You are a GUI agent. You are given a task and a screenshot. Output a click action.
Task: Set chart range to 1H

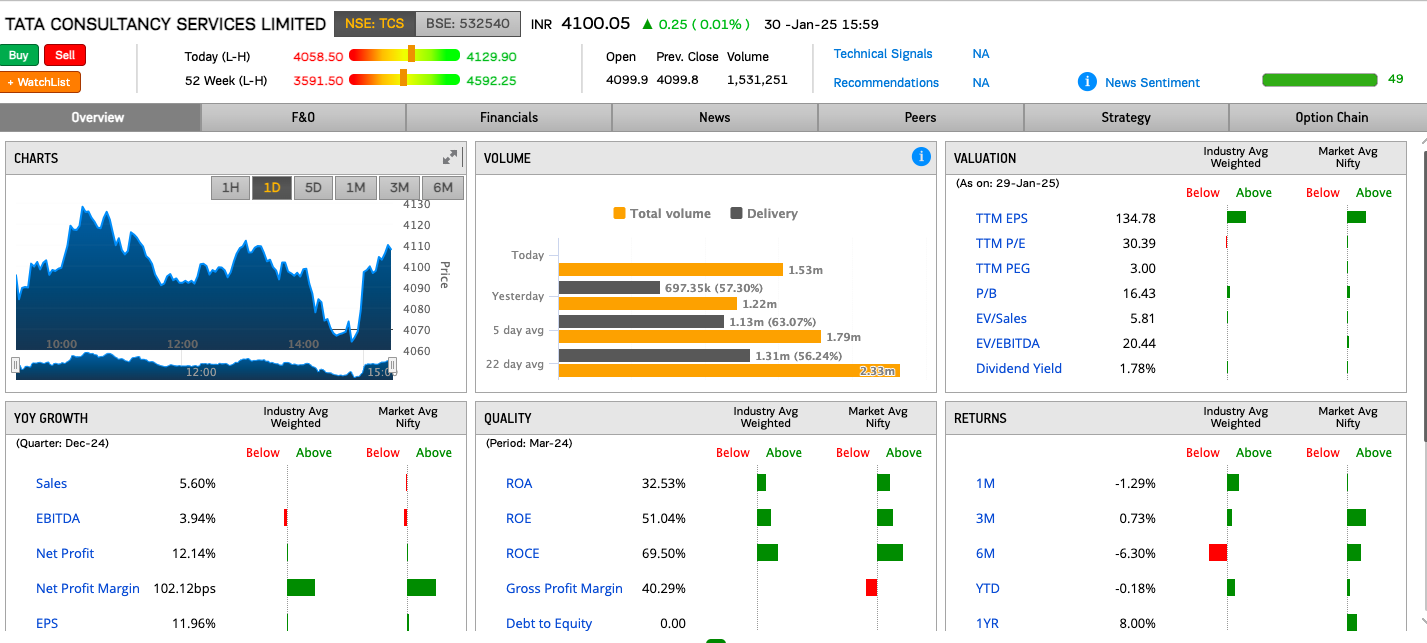(230, 187)
